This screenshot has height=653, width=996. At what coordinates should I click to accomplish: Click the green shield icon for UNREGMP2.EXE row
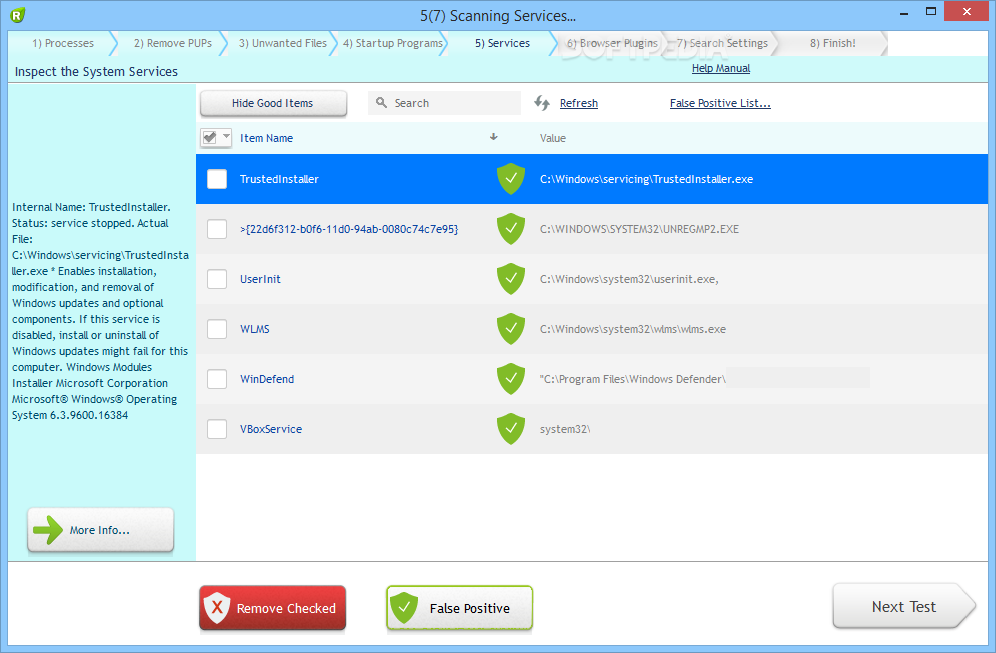coord(511,229)
